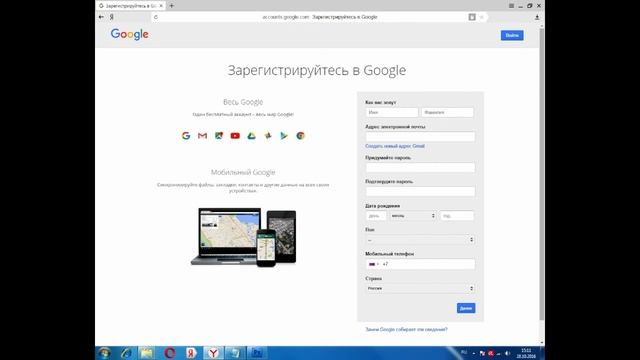Image resolution: width=640 pixels, height=360 pixels.
Task: Click the reader mode icon in the address bar
Action: (x=472, y=17)
